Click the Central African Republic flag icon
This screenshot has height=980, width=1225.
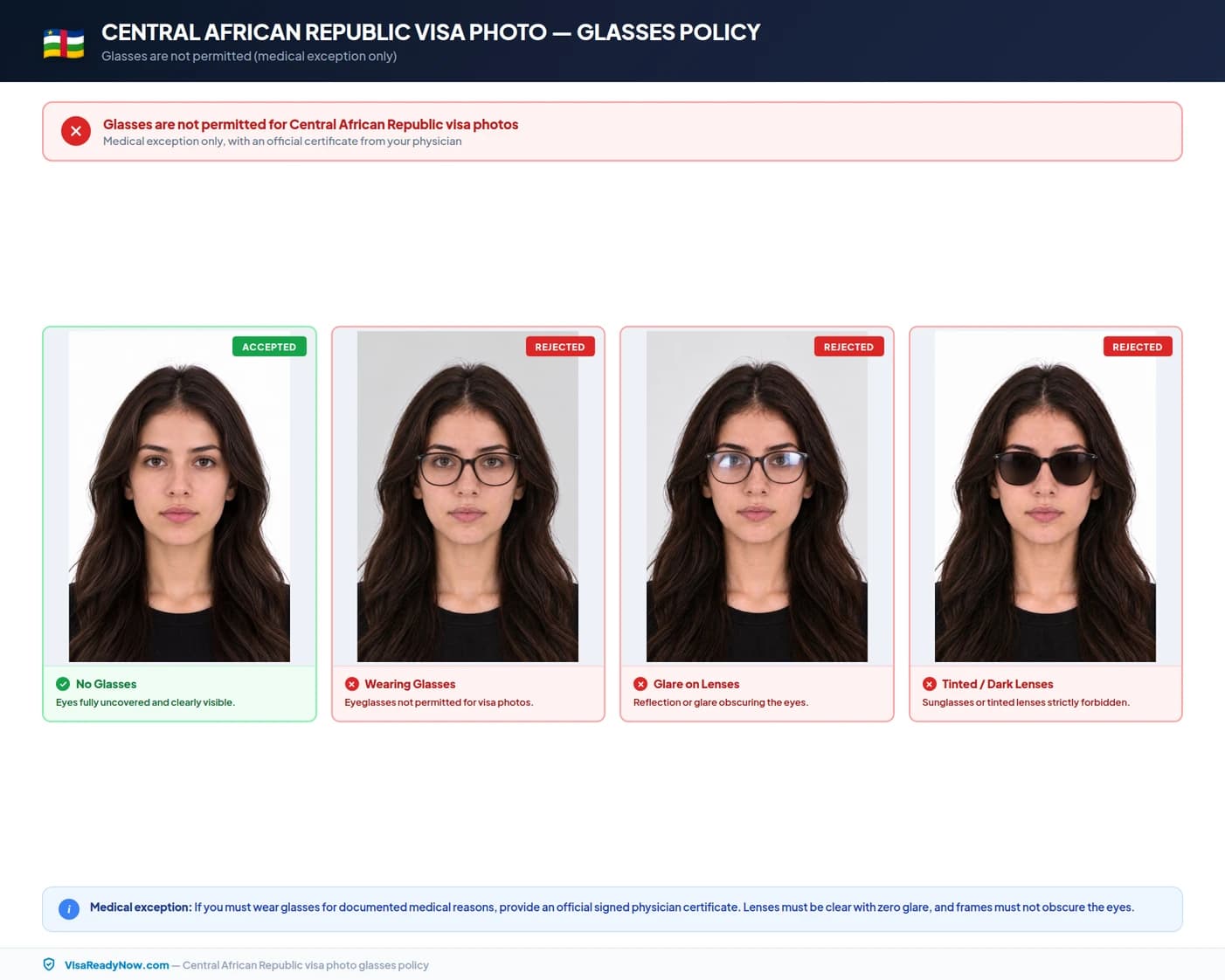[64, 44]
